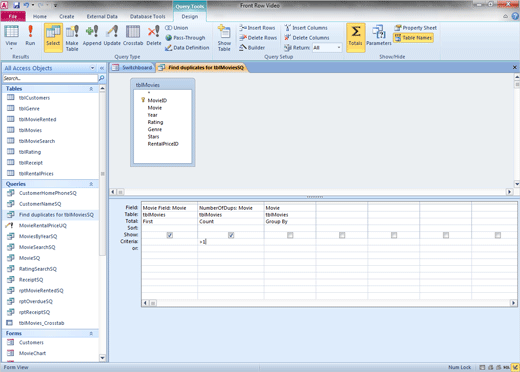The image size is (520, 372).
Task: Switch to SQL View icon in status bar
Action: [x=506, y=367]
